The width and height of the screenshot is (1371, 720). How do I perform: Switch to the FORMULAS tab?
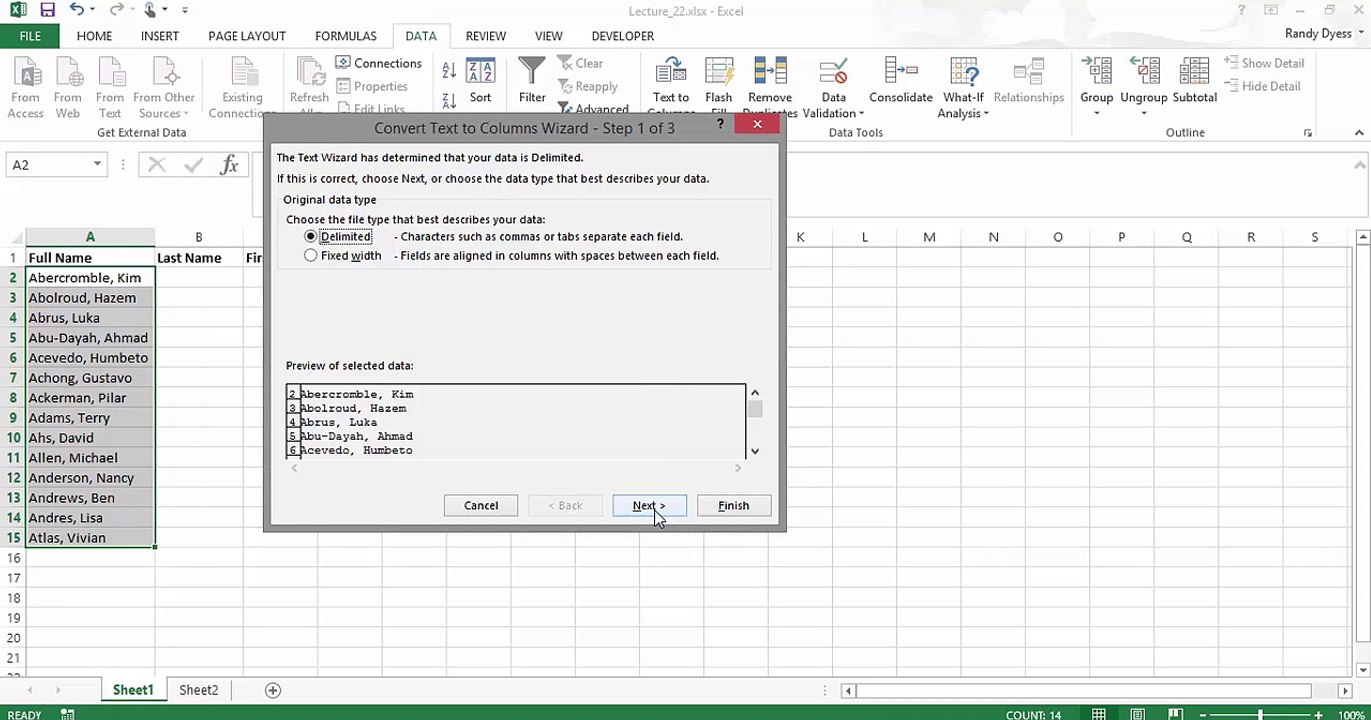(x=346, y=36)
